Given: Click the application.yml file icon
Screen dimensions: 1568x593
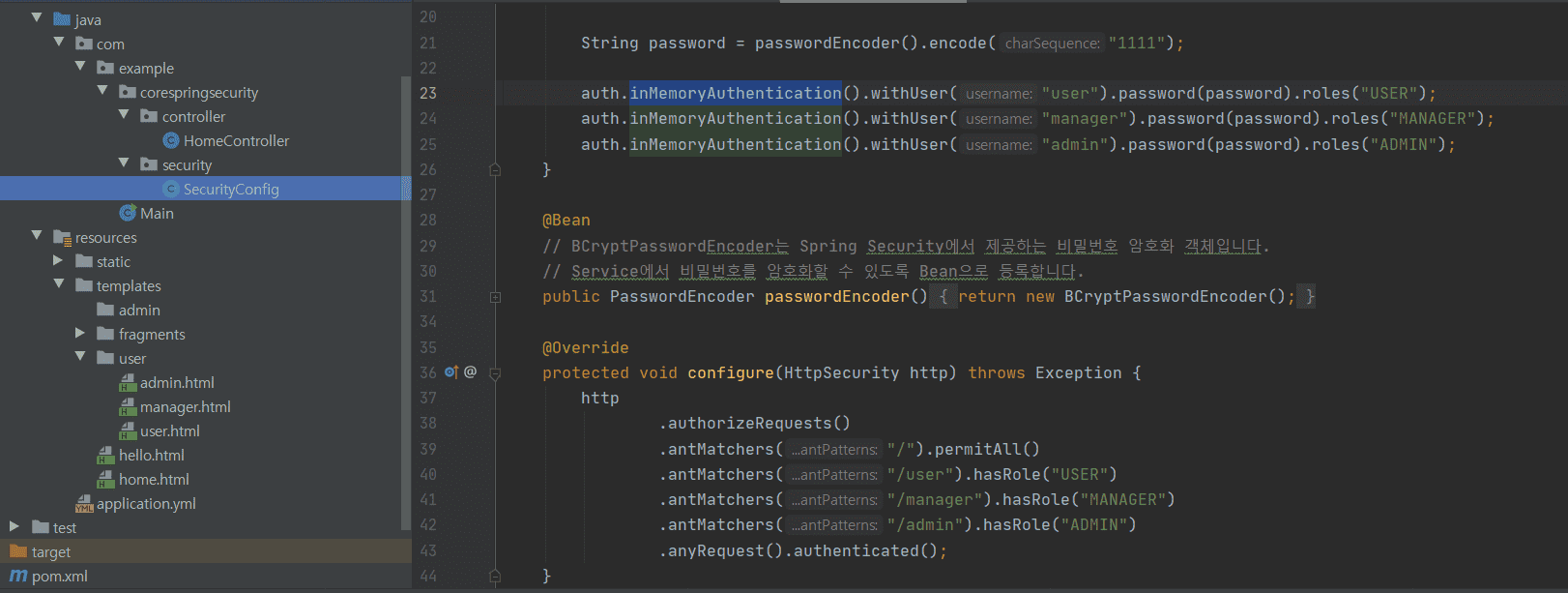Looking at the screenshot, I should (x=84, y=504).
